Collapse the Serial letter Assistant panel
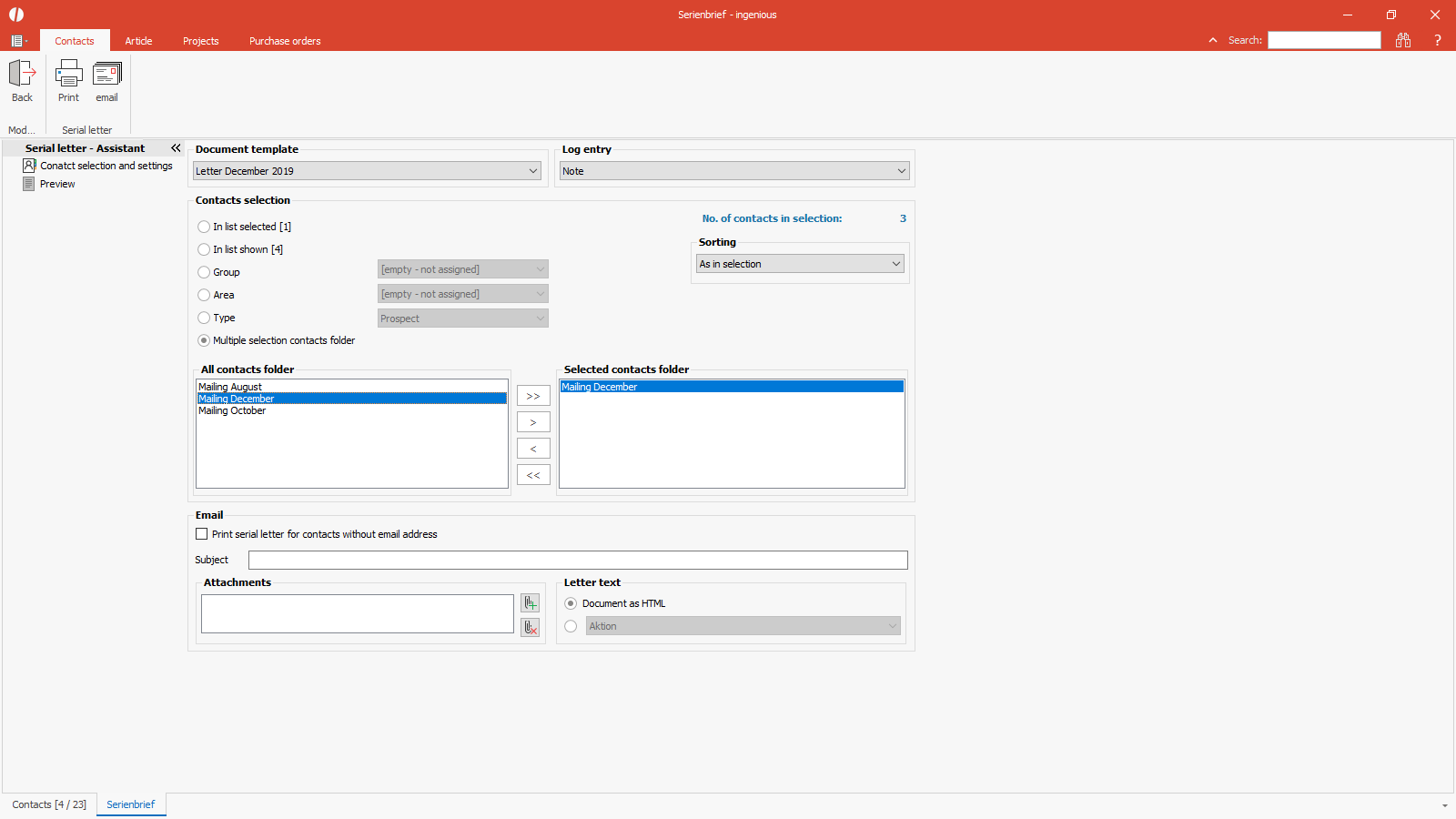The height and width of the screenshot is (819, 1456). pyautogui.click(x=176, y=148)
